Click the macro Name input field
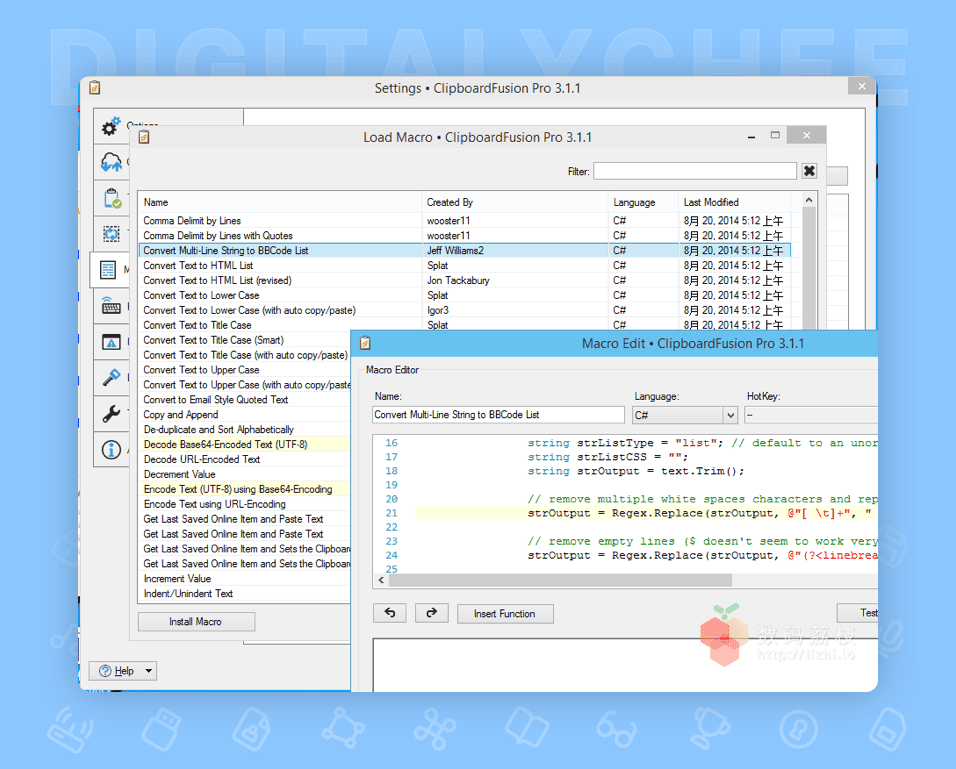This screenshot has height=769, width=956. point(498,415)
